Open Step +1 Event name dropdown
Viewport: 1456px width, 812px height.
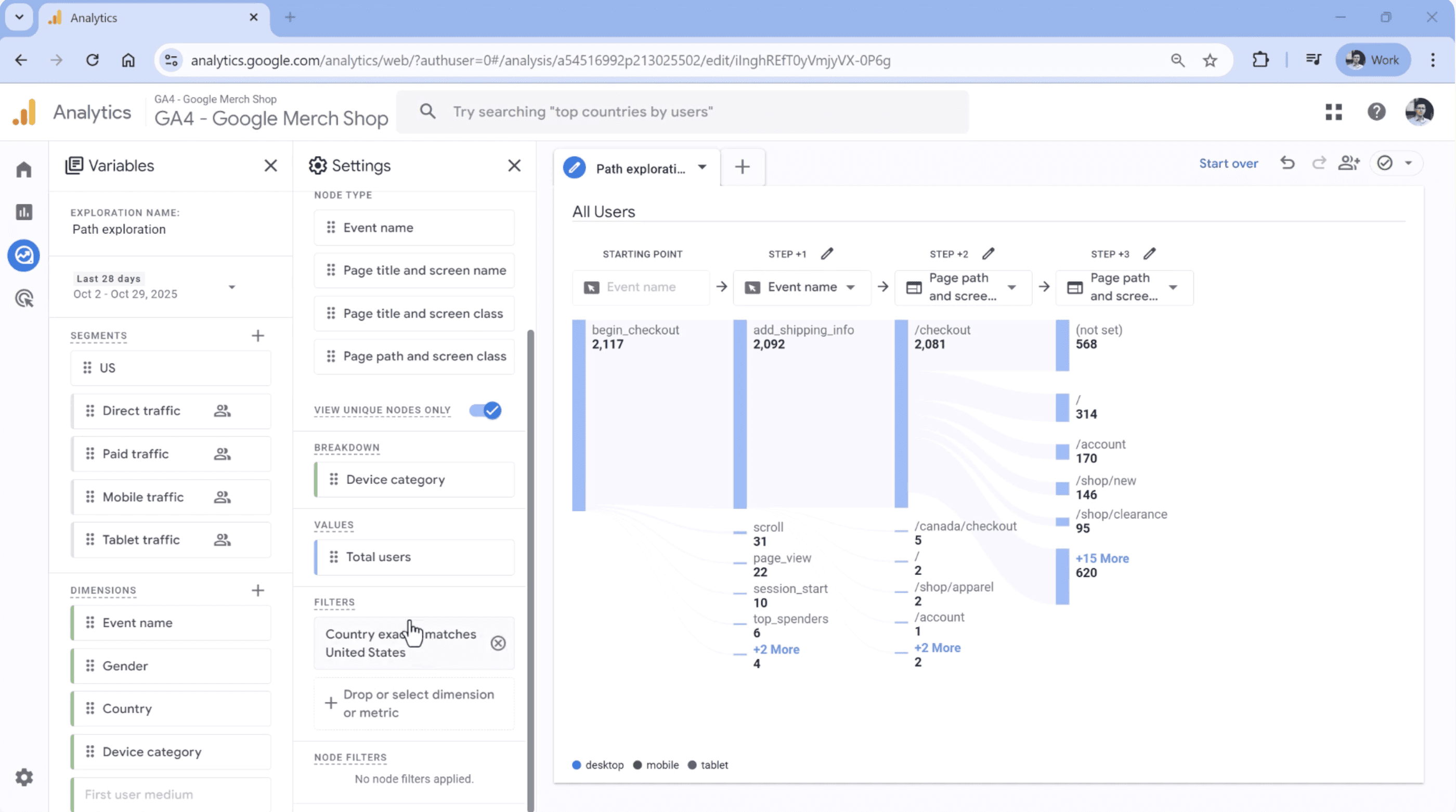pos(850,287)
